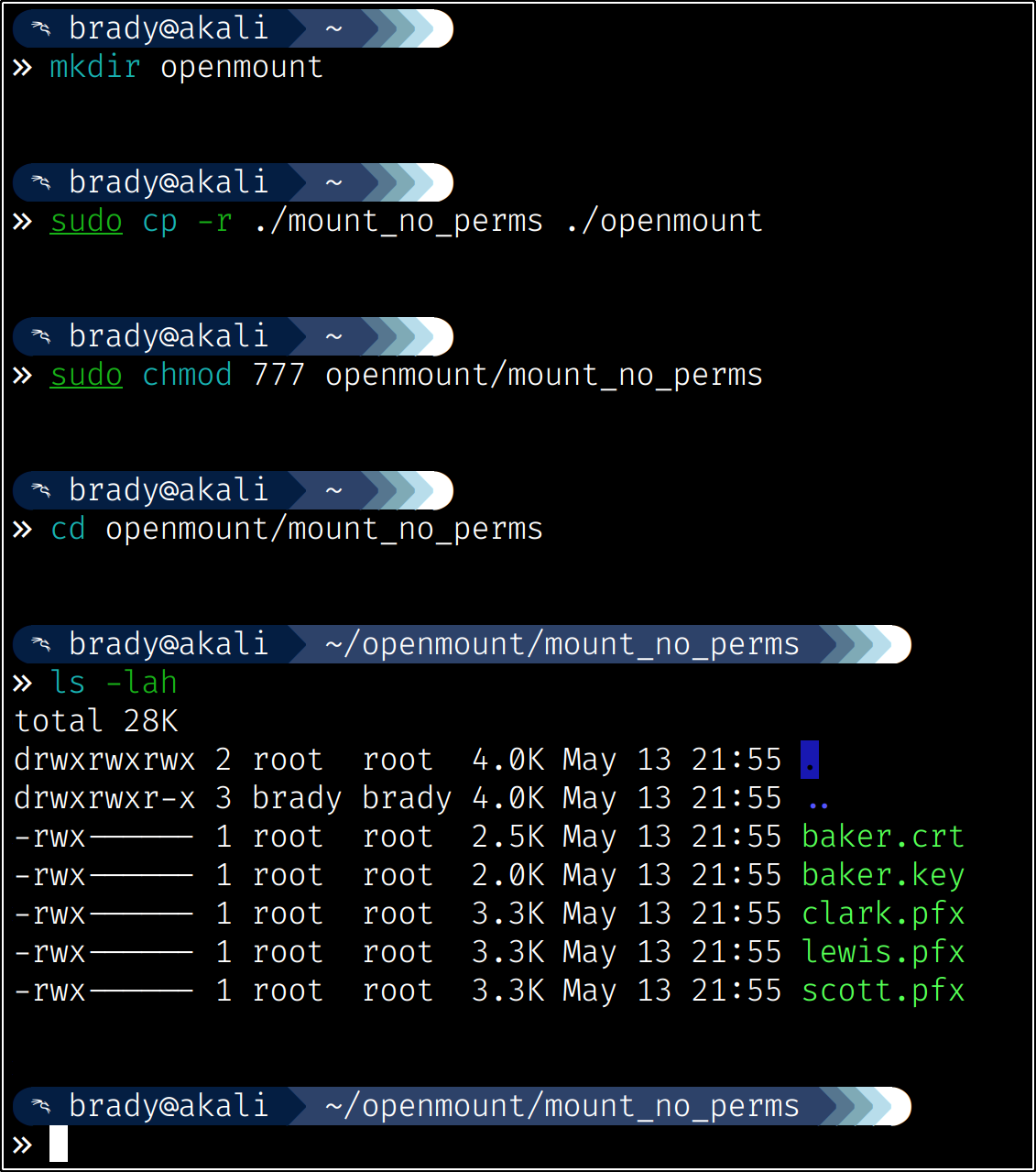
Task: Click the » prompt symbol before cd openmount
Action: (x=23, y=530)
